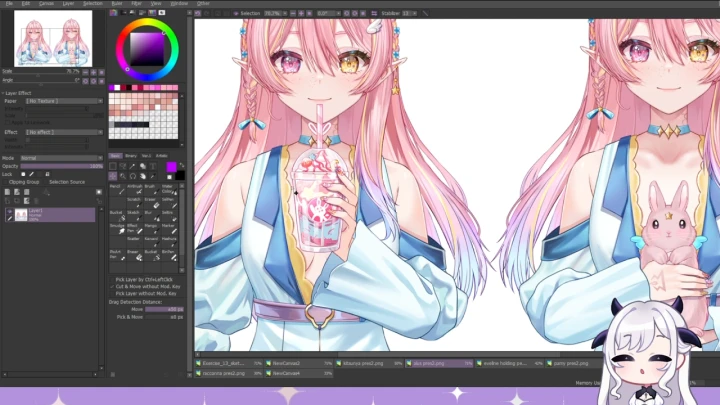Switch to the Artistic brush tab

(162, 156)
